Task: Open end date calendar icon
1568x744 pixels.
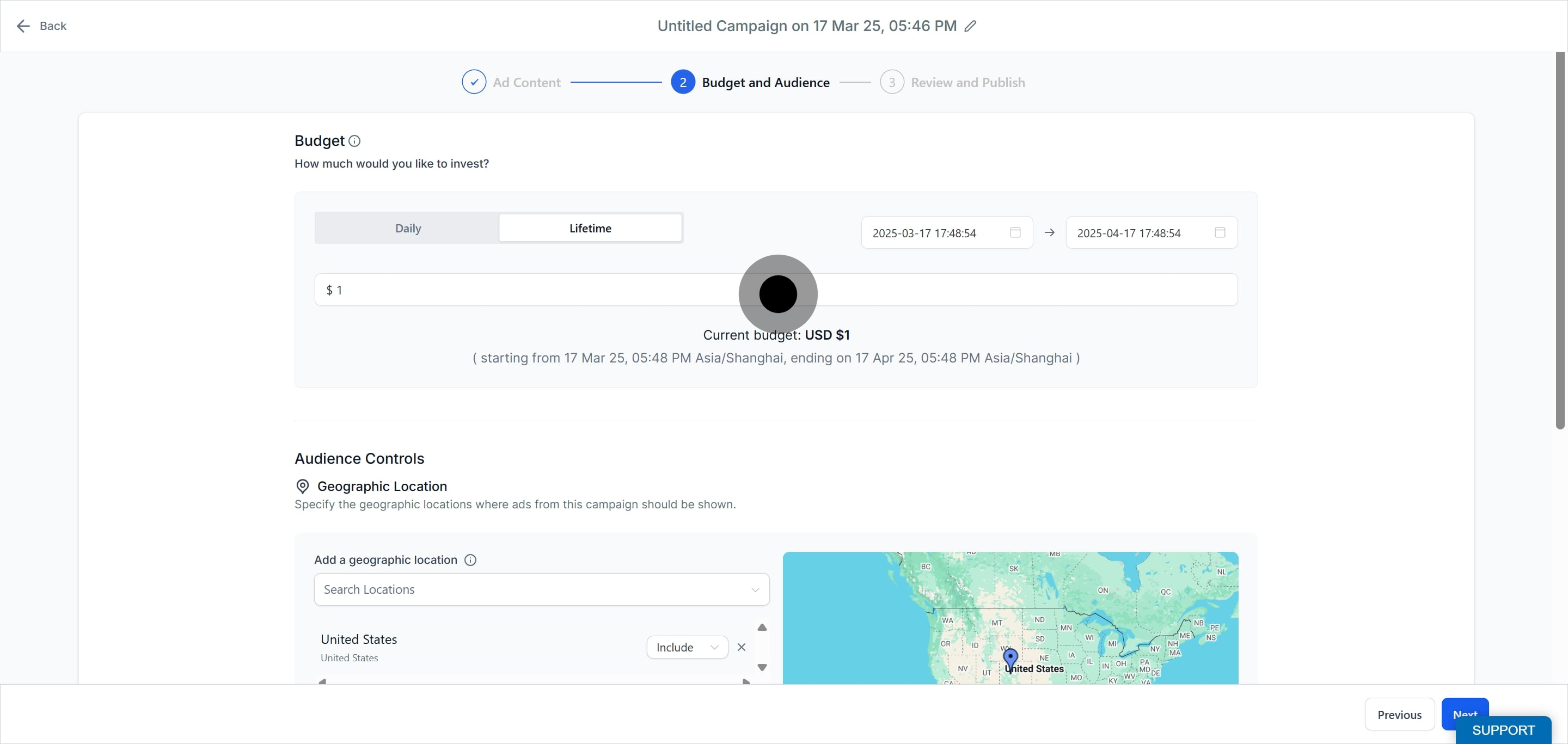Action: click(1219, 232)
